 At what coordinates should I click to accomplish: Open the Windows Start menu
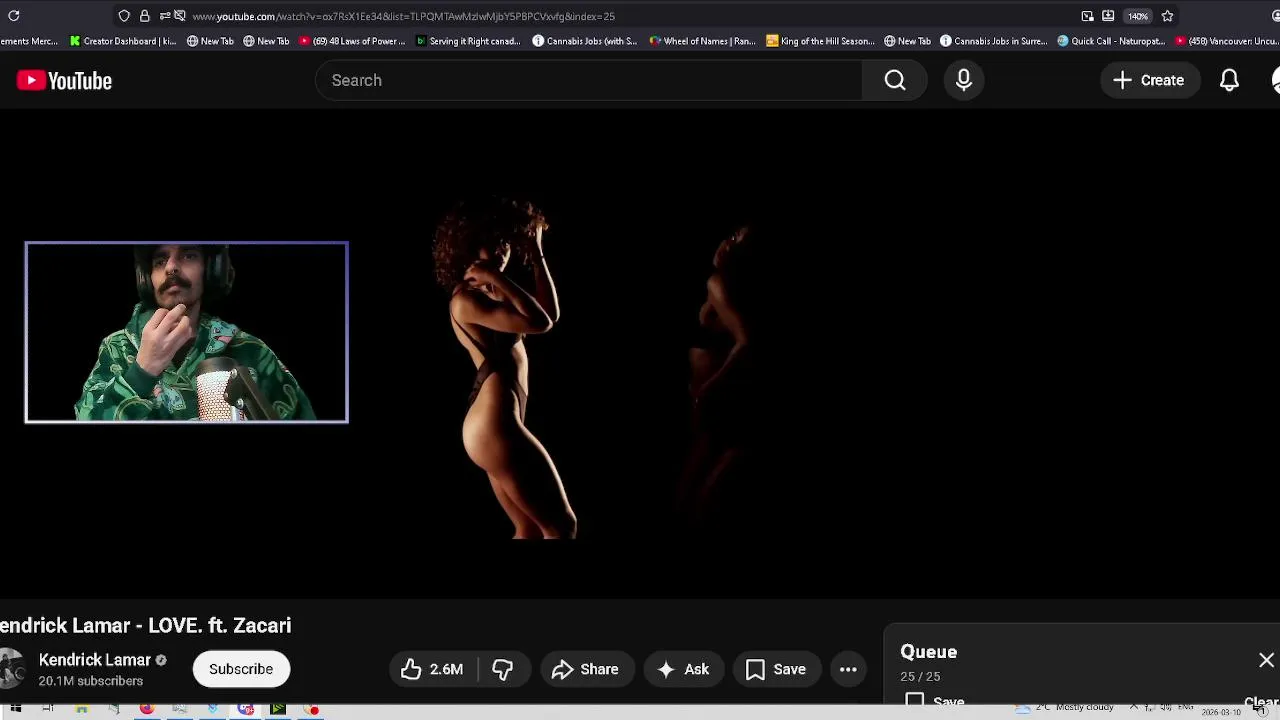(x=16, y=709)
